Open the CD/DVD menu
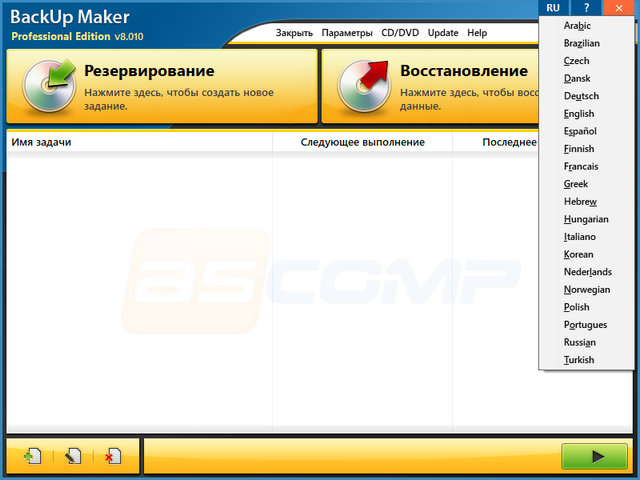This screenshot has height=480, width=640. (x=400, y=33)
